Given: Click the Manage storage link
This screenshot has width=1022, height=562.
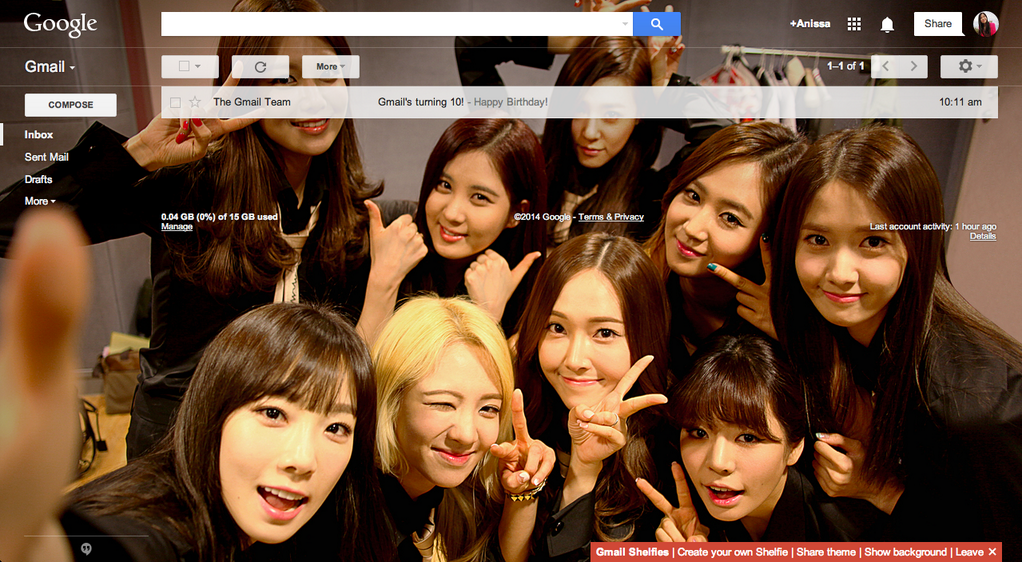Looking at the screenshot, I should coord(177,227).
